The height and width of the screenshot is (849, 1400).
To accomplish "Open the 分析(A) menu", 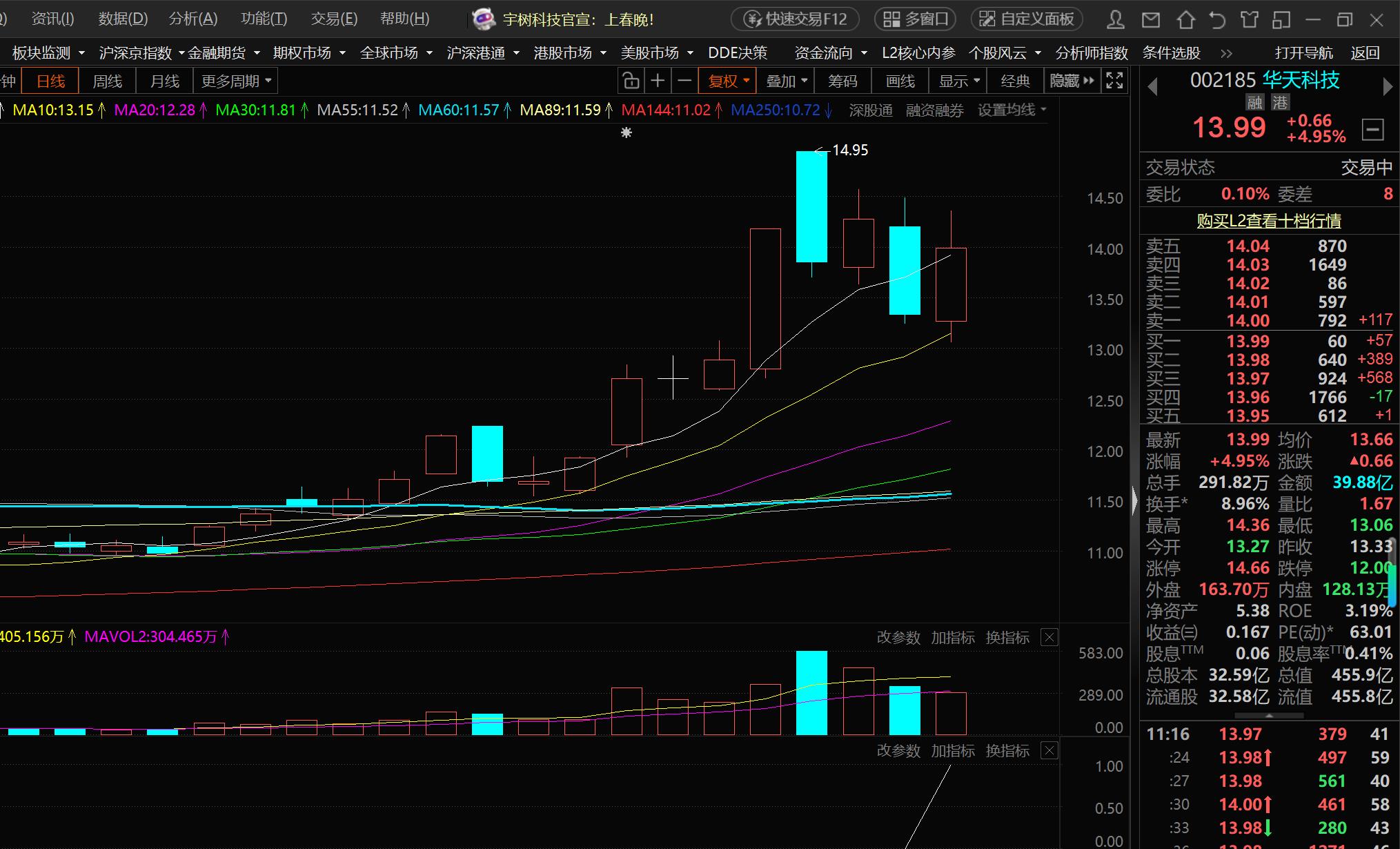I will (x=193, y=19).
